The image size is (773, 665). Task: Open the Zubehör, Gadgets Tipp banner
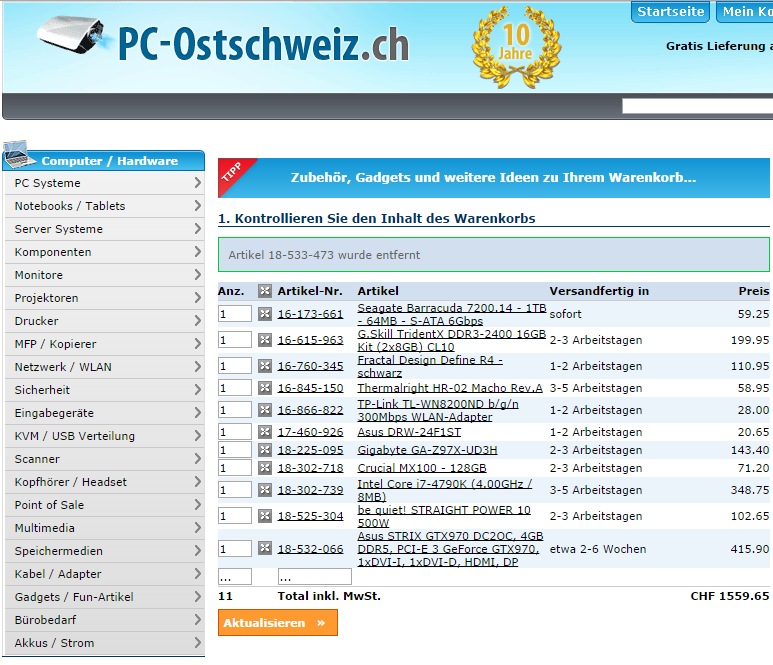pos(493,178)
